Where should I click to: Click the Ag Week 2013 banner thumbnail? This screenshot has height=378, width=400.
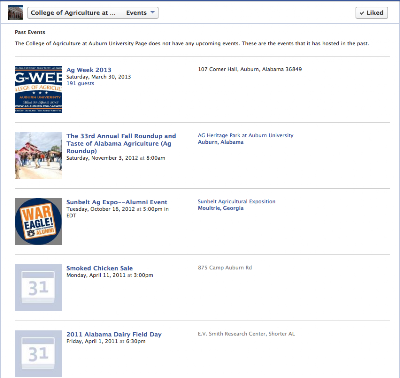tap(38, 89)
